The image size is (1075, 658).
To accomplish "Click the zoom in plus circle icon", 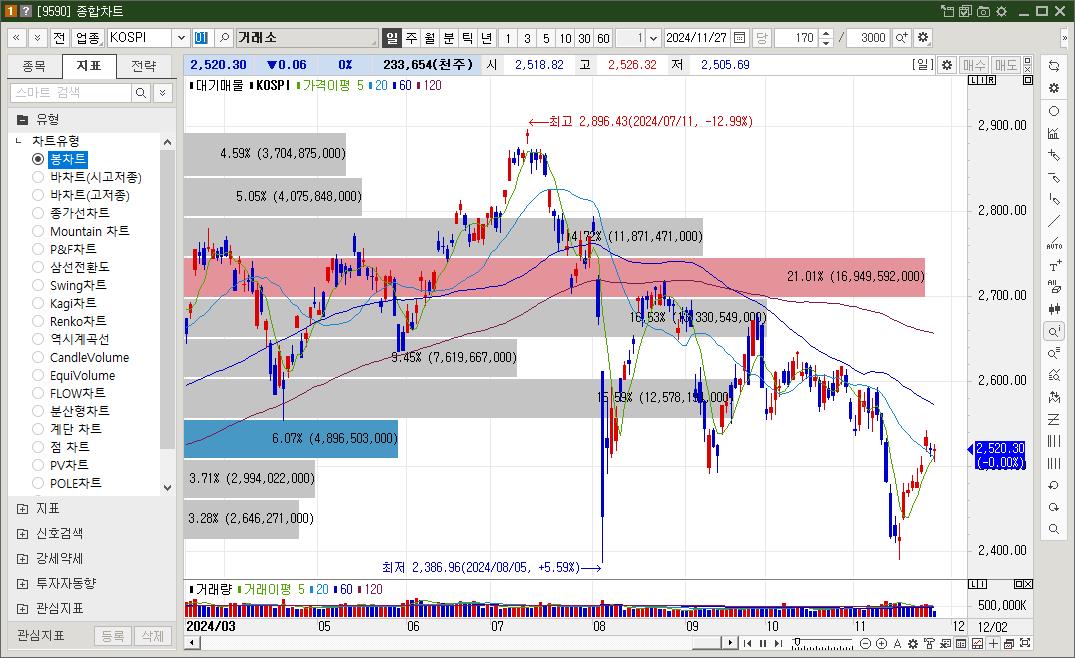I will pyautogui.click(x=882, y=644).
